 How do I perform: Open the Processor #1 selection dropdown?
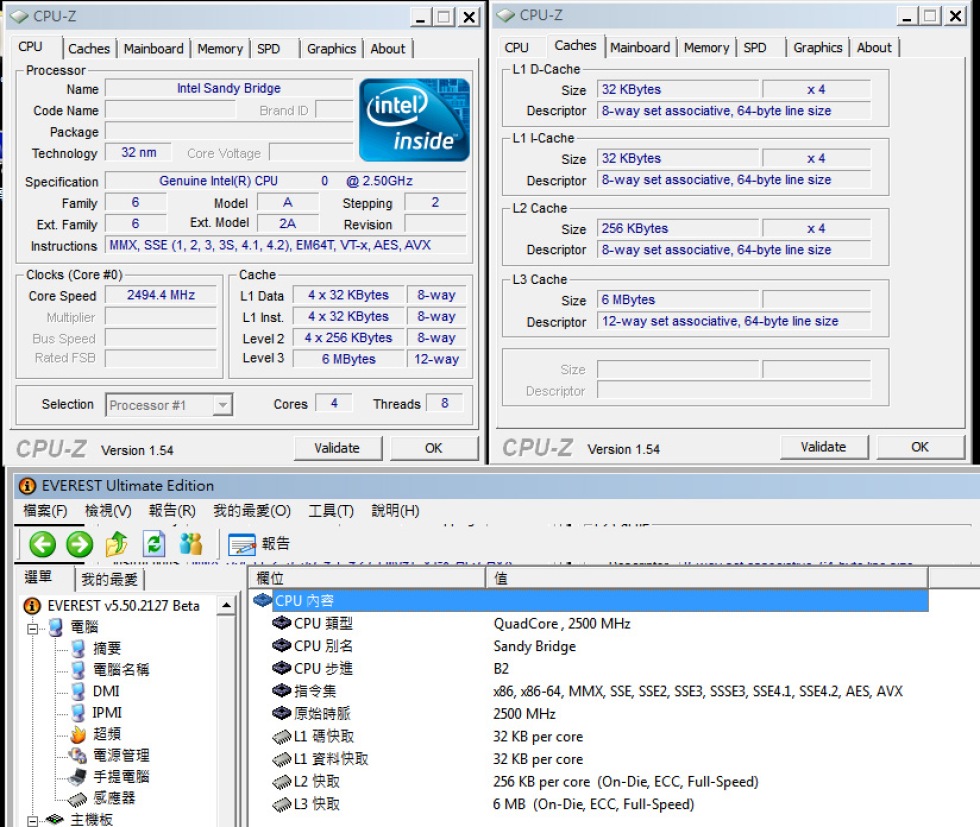tap(222, 405)
